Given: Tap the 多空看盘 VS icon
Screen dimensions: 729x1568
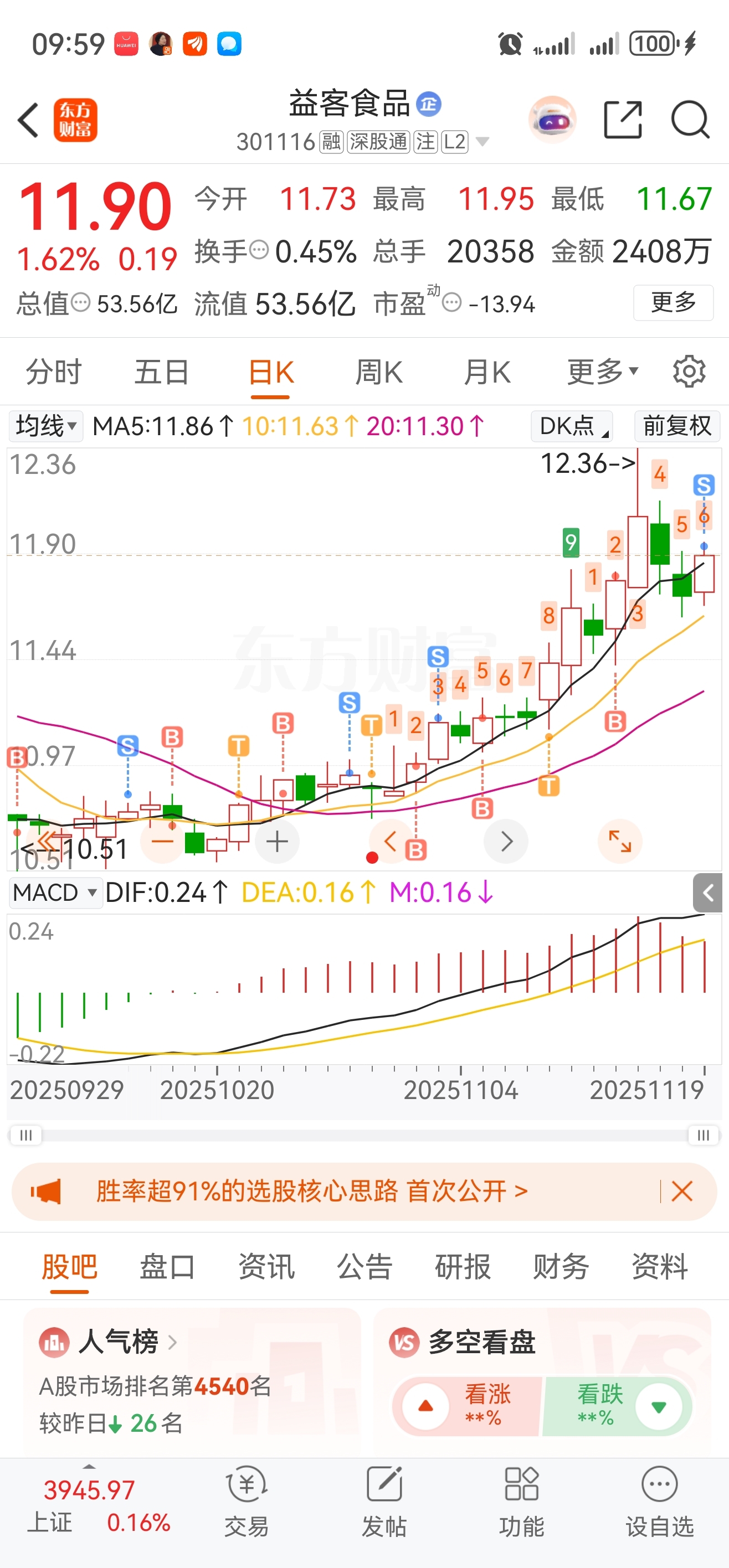Looking at the screenshot, I should coord(404,1342).
